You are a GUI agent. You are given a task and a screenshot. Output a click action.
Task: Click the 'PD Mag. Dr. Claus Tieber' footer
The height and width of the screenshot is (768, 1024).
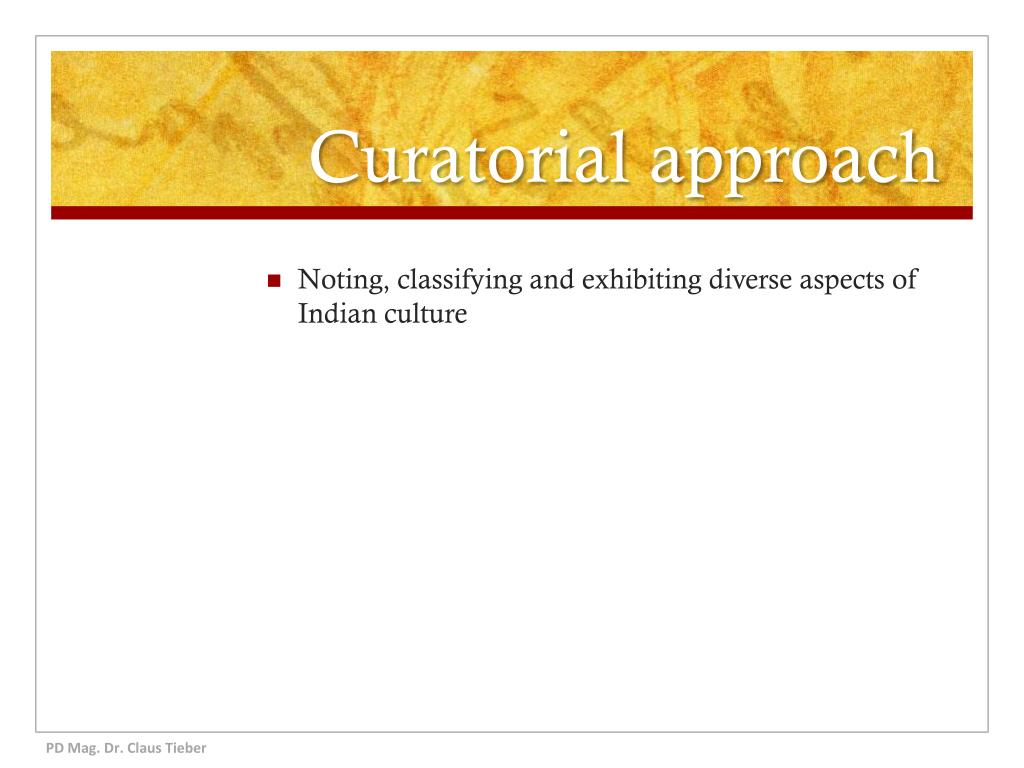pos(126,748)
